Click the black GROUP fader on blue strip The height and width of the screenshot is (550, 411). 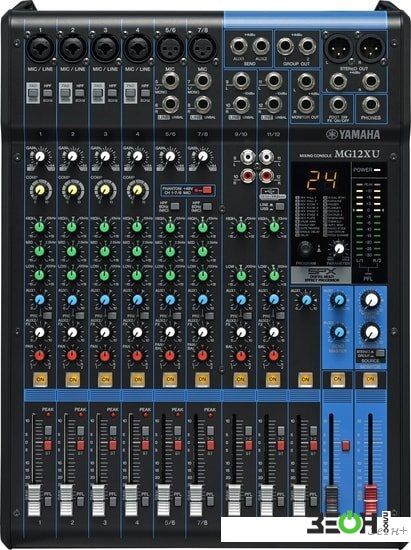coord(331,501)
